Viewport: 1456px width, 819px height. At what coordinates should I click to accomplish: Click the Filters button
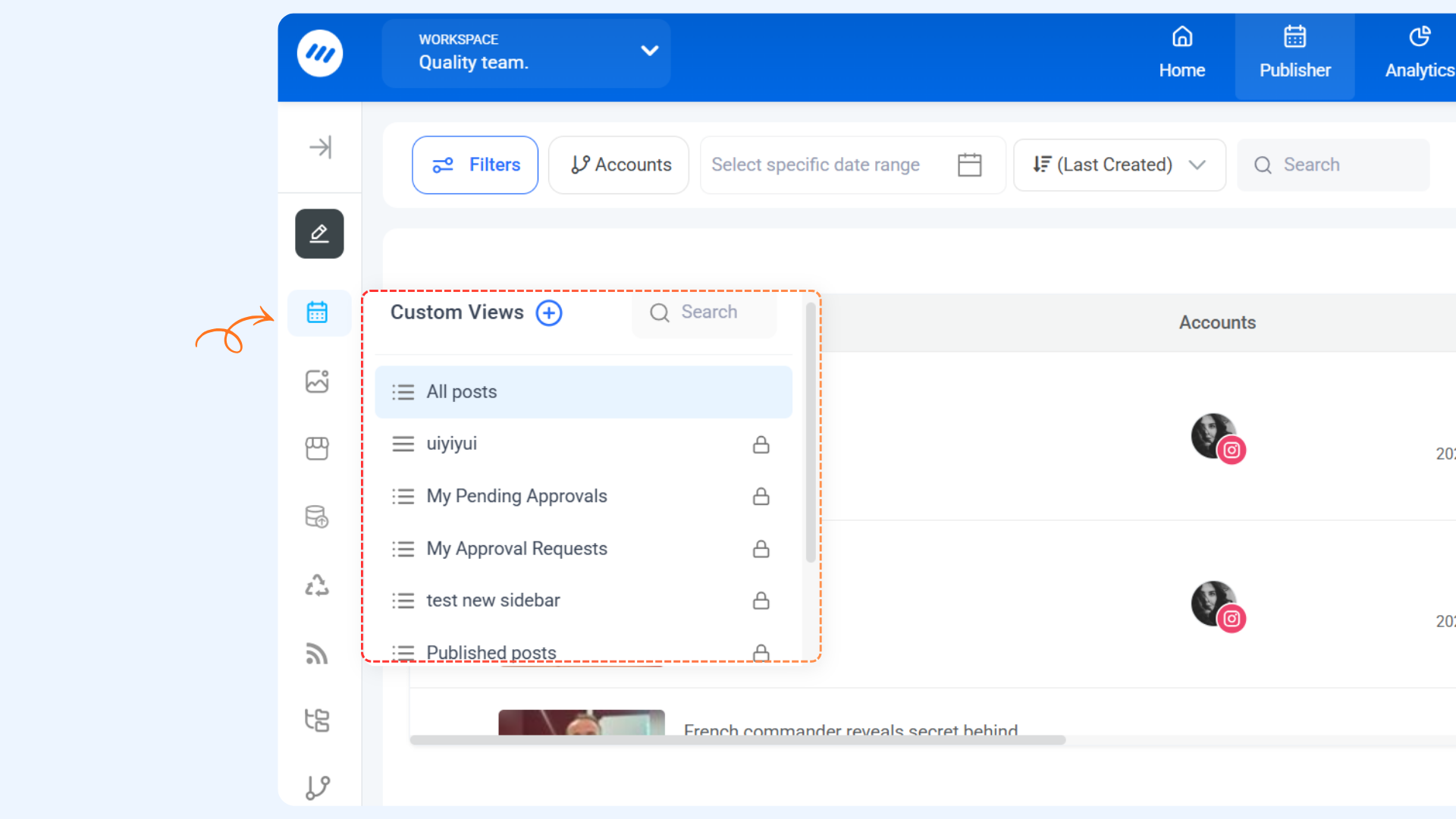coord(475,165)
